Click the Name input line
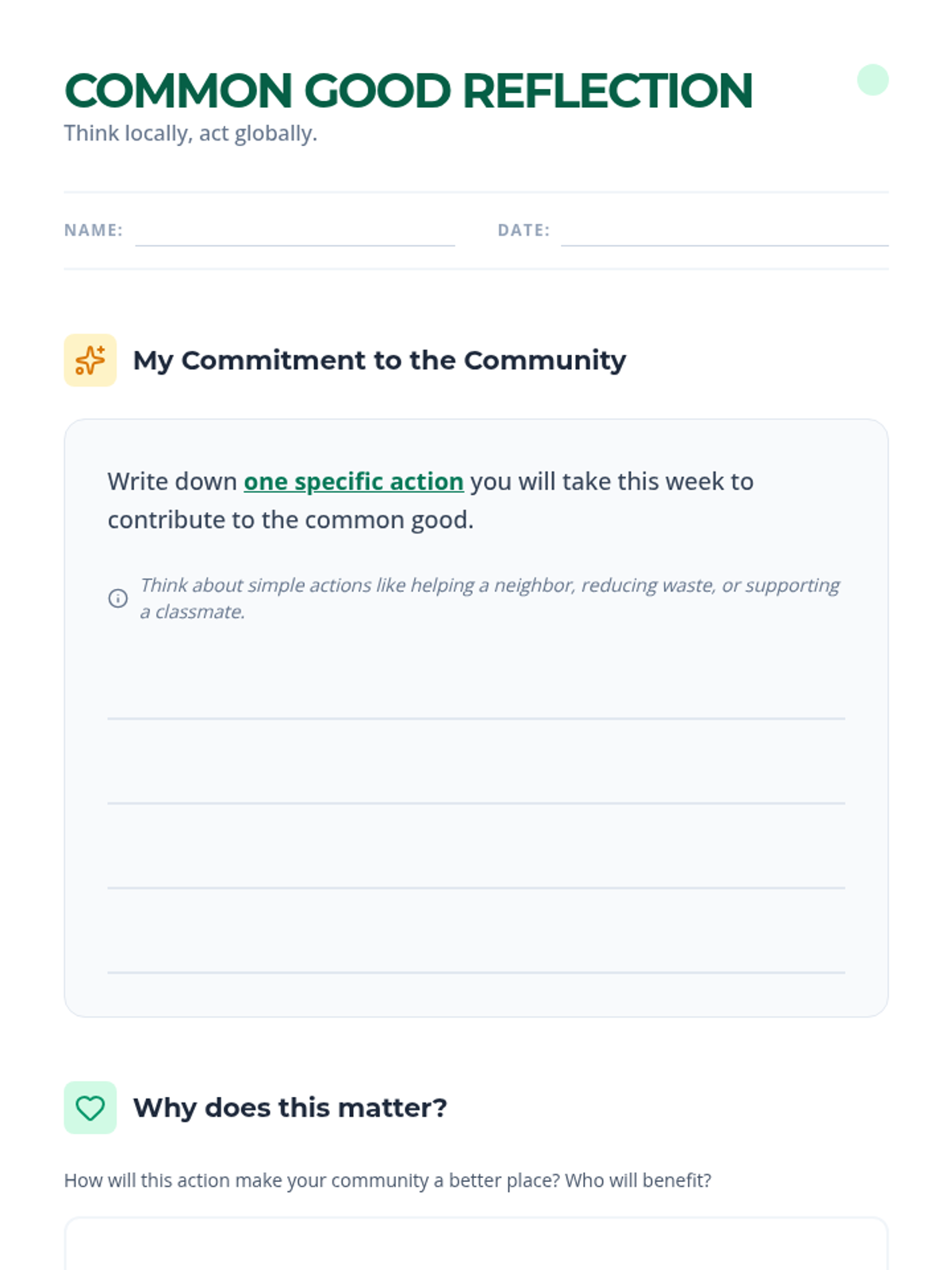This screenshot has height=1270, width=952. tap(294, 233)
